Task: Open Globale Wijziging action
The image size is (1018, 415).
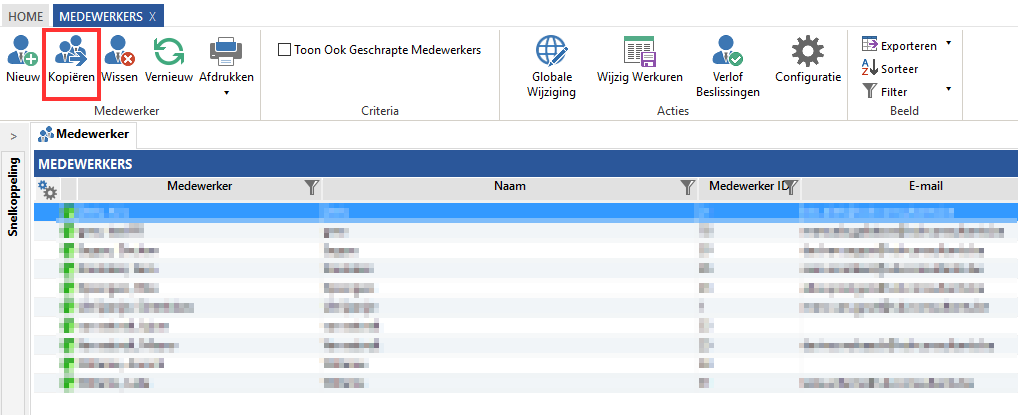Action: [x=551, y=51]
